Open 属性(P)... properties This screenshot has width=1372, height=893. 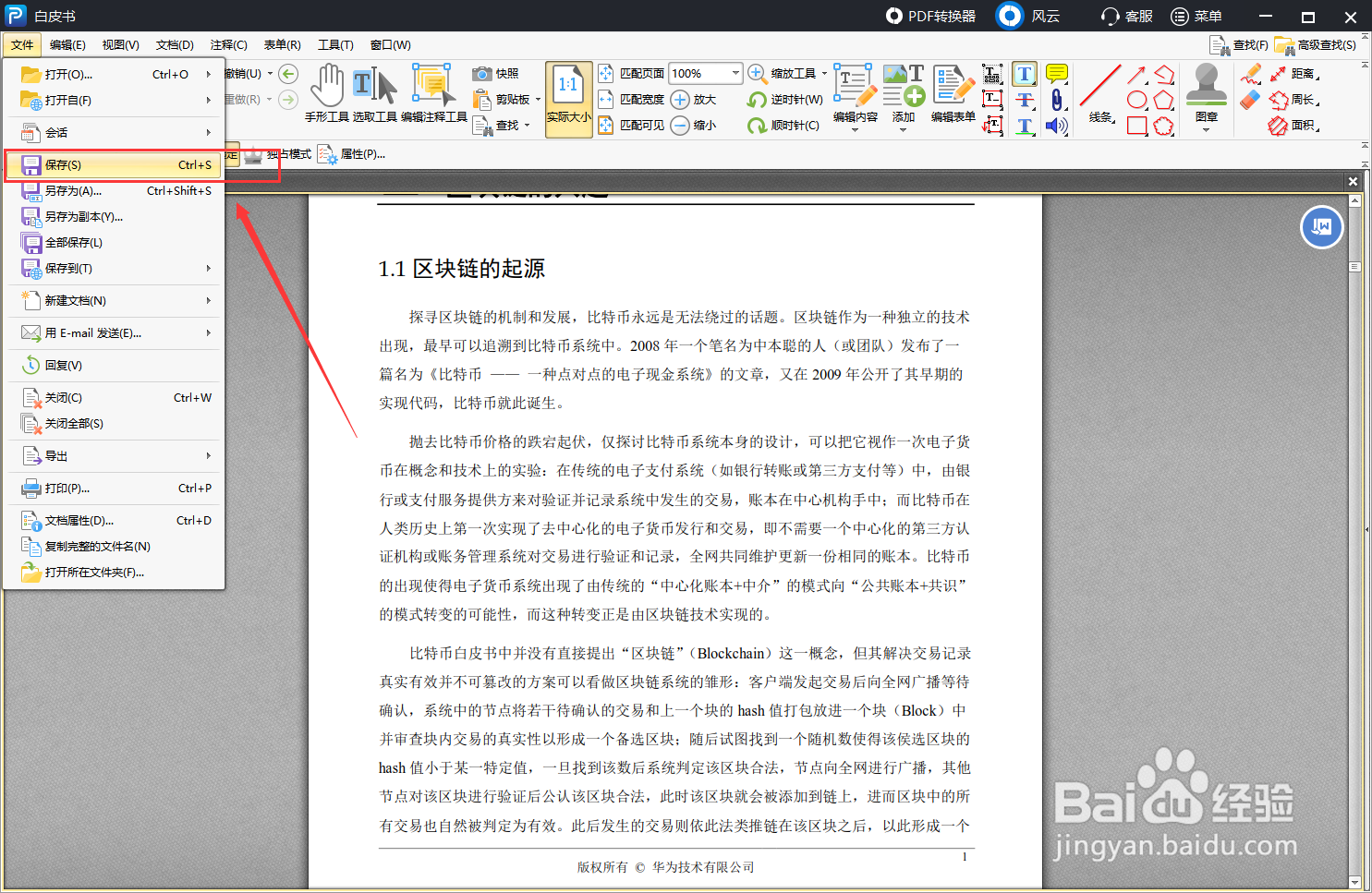click(351, 154)
